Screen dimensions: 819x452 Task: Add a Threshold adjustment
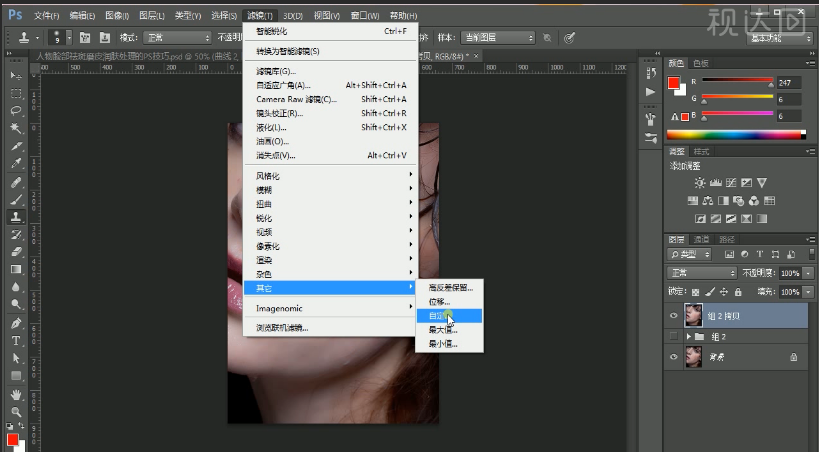tap(731, 218)
